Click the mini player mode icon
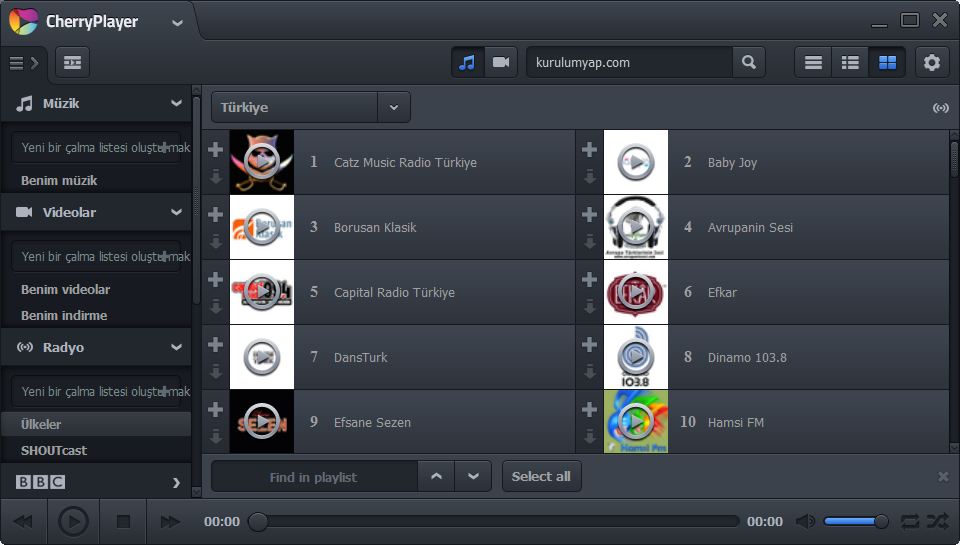This screenshot has height=545, width=960. (x=72, y=62)
